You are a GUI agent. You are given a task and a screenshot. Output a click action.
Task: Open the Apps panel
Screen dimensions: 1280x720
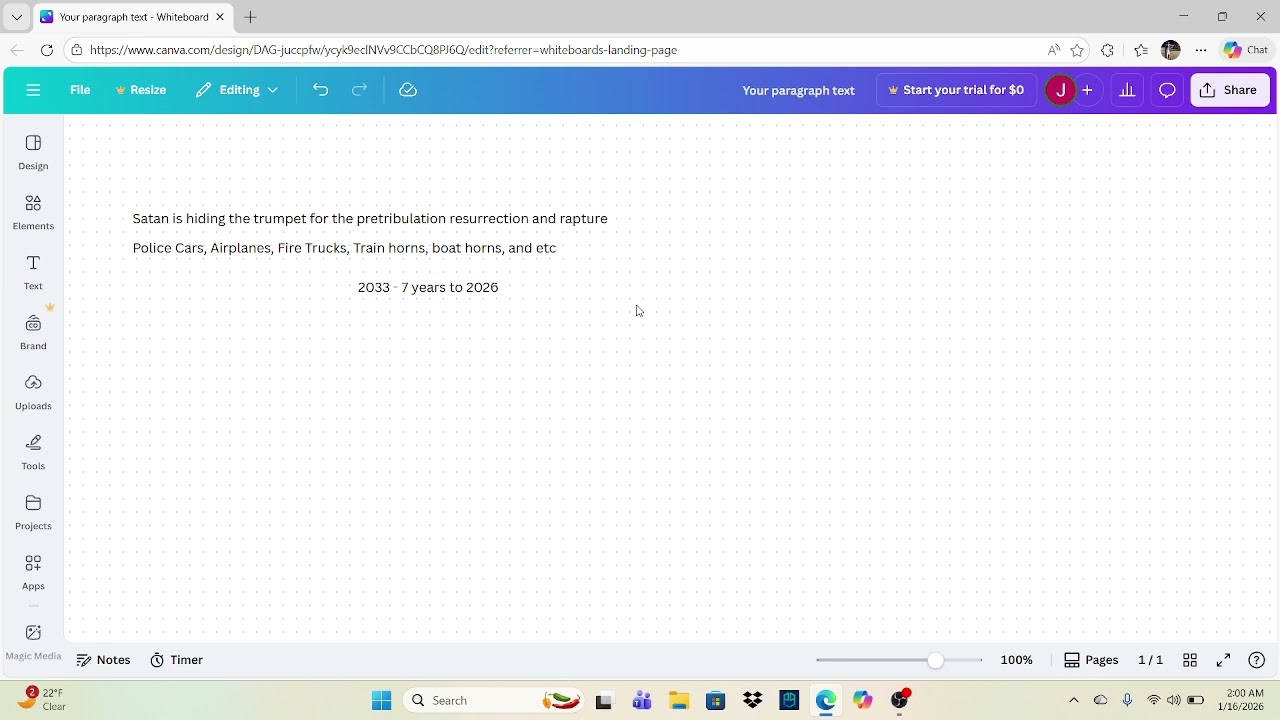[33, 572]
